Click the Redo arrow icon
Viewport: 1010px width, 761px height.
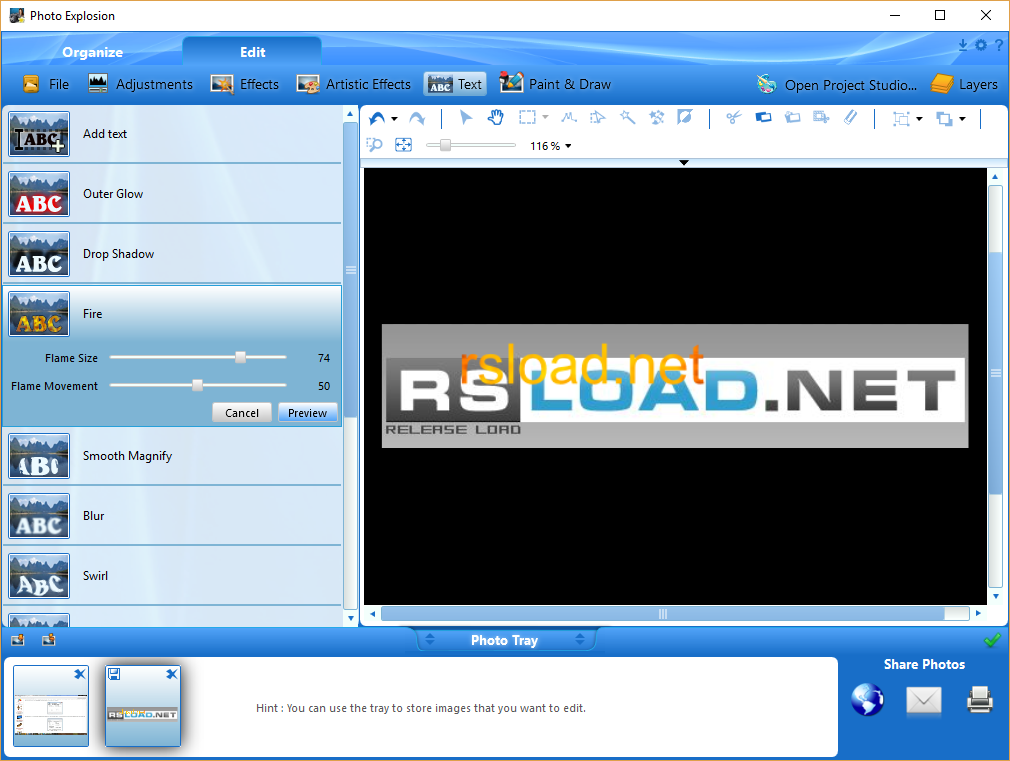coord(417,118)
